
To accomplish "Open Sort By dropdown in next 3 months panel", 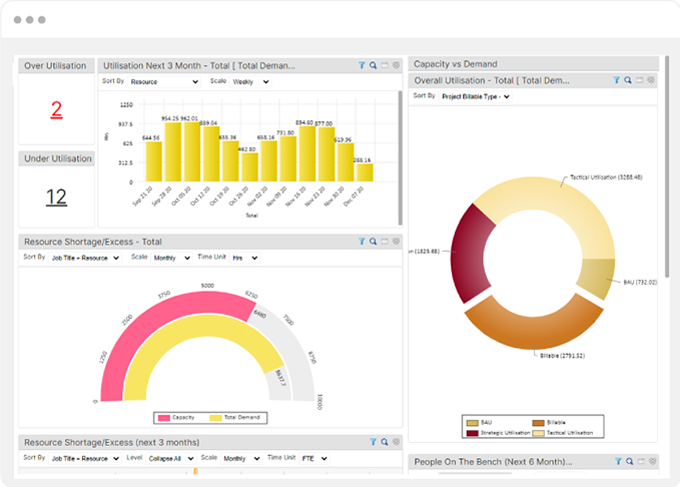I will [x=85, y=458].
